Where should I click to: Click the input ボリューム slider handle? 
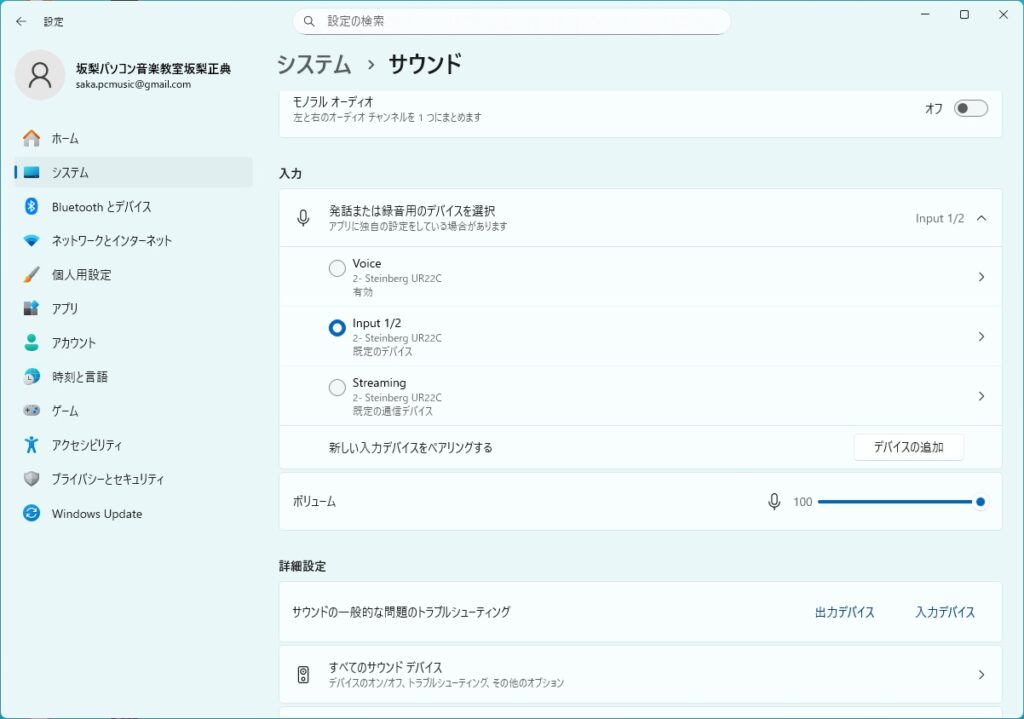[980, 502]
